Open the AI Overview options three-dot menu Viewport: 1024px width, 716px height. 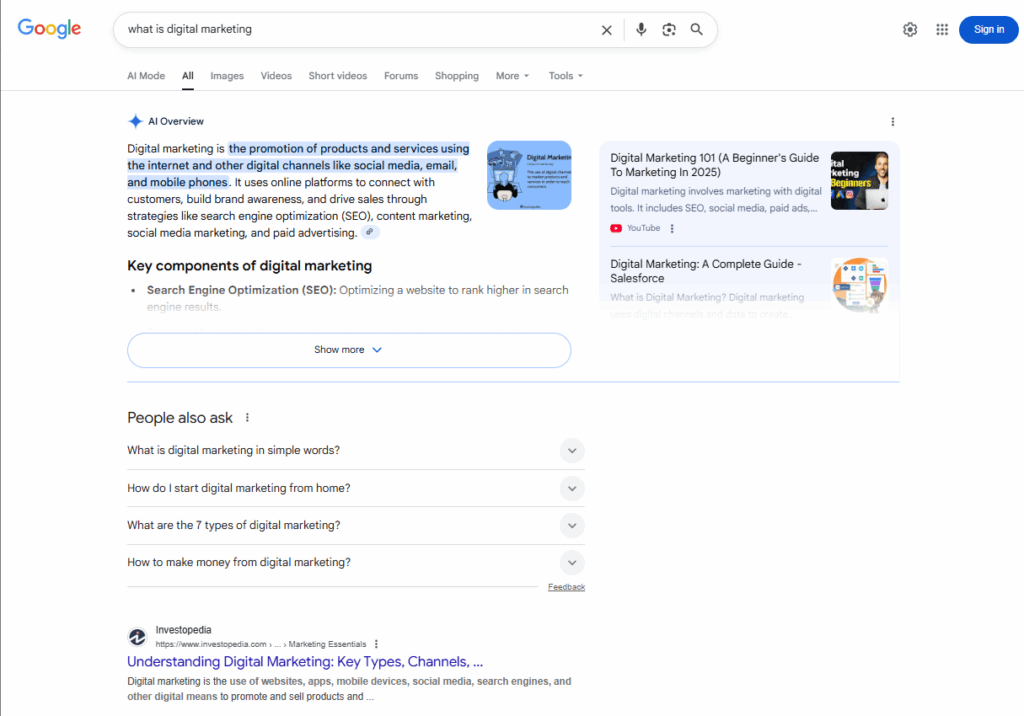[892, 120]
